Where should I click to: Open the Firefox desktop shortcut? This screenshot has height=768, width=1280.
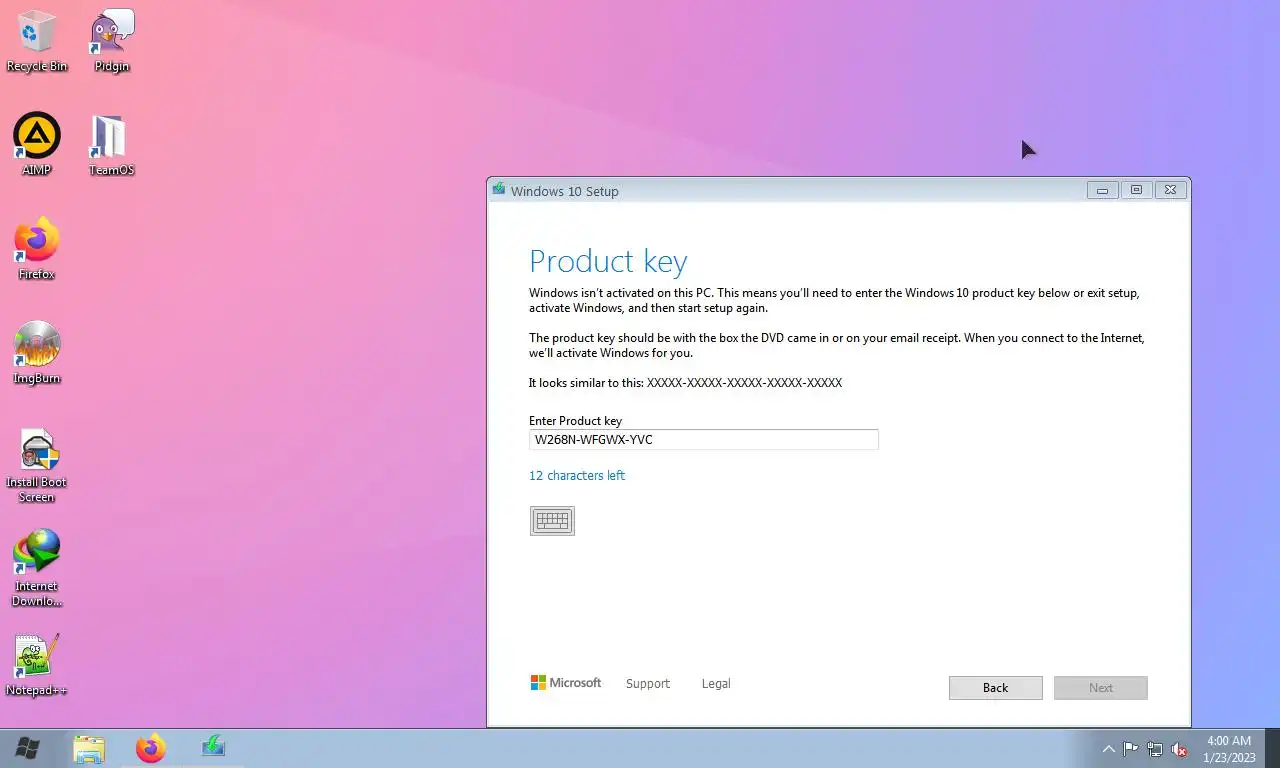(37, 248)
